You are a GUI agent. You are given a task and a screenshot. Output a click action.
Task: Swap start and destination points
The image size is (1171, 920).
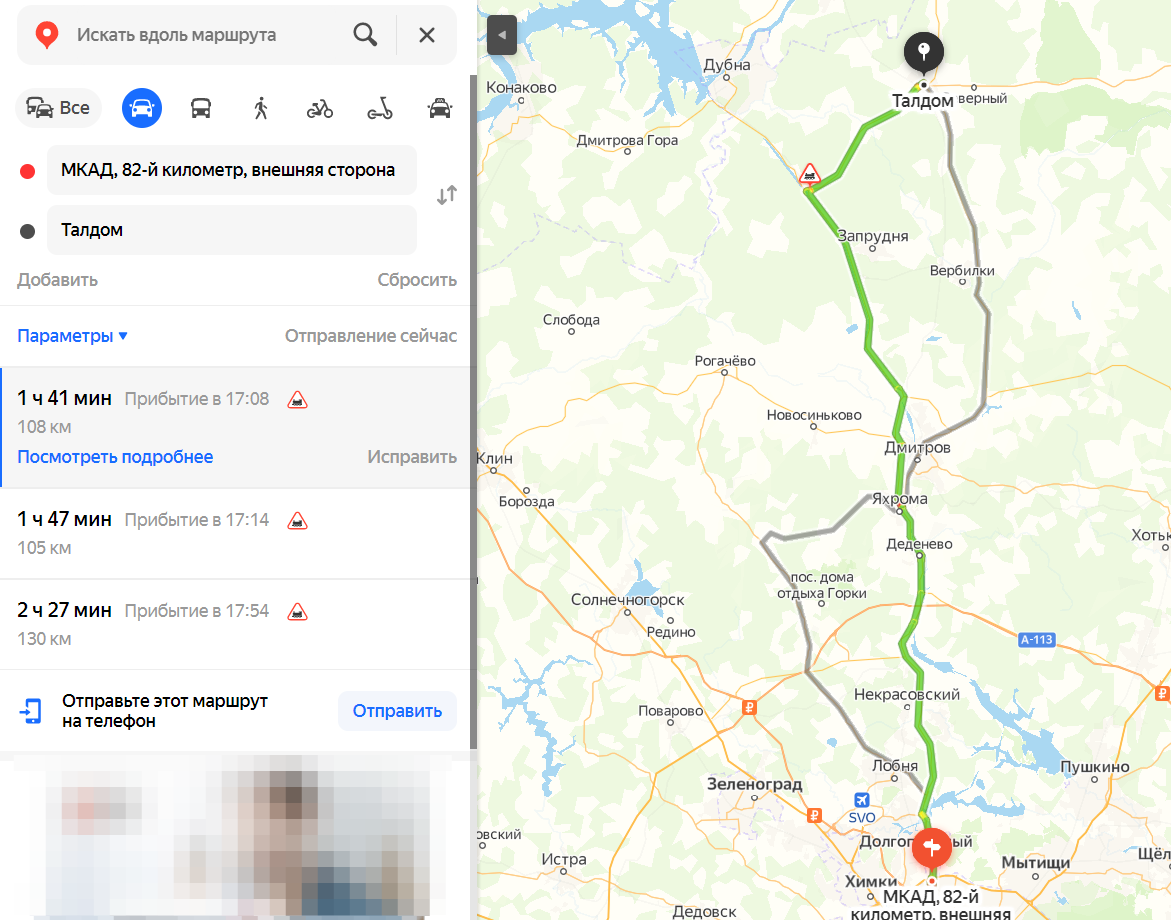coord(447,196)
